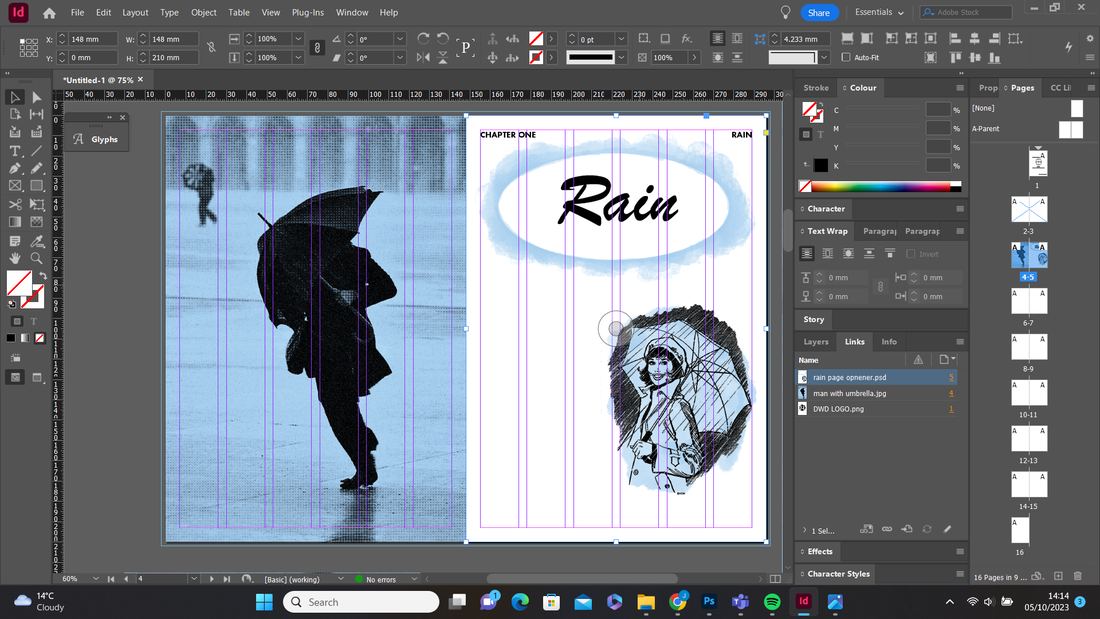Viewport: 1100px width, 619px height.
Task: Enable Jump object text wrap
Action: coord(869,254)
